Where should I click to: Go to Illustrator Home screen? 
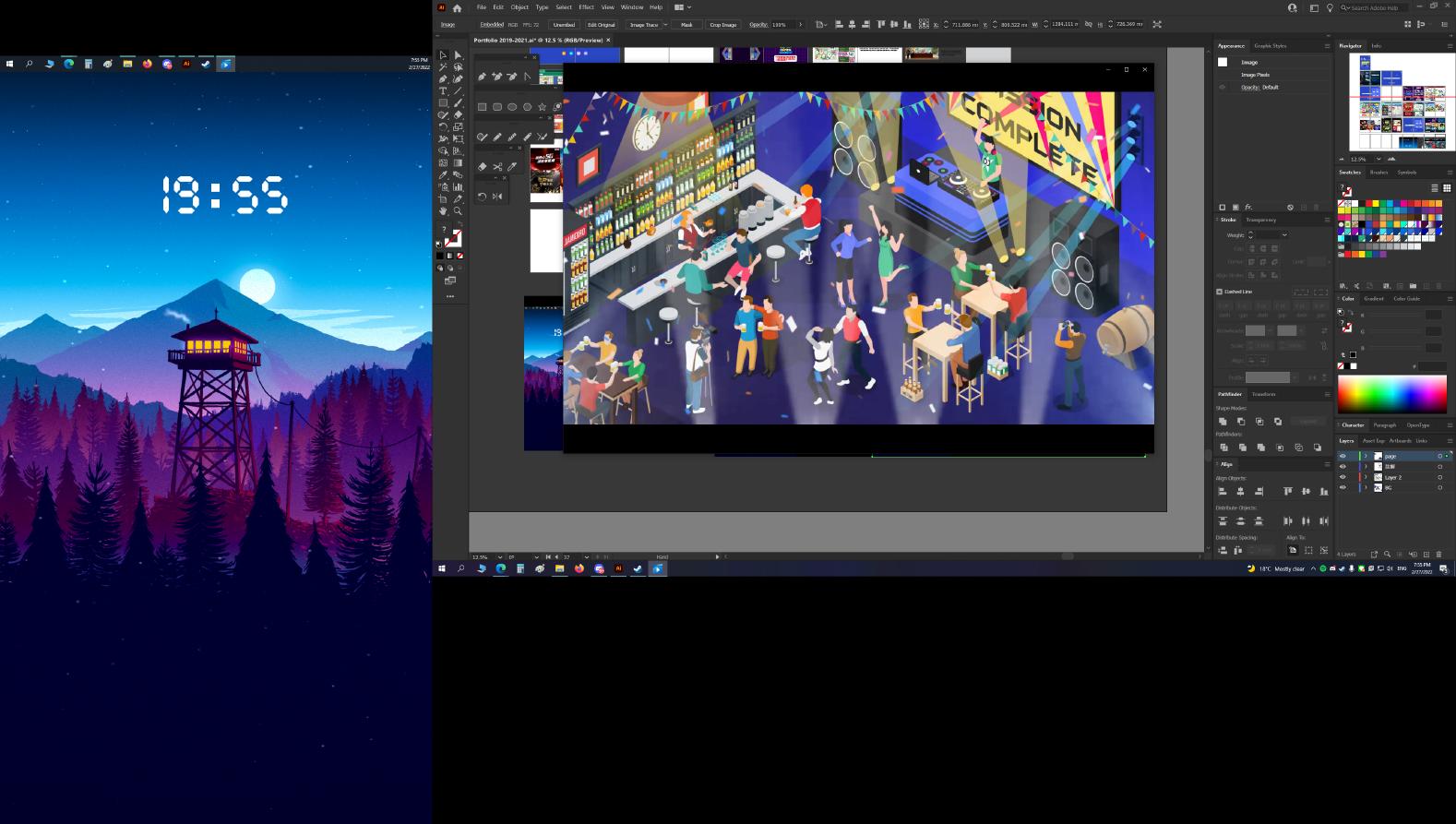[457, 7]
